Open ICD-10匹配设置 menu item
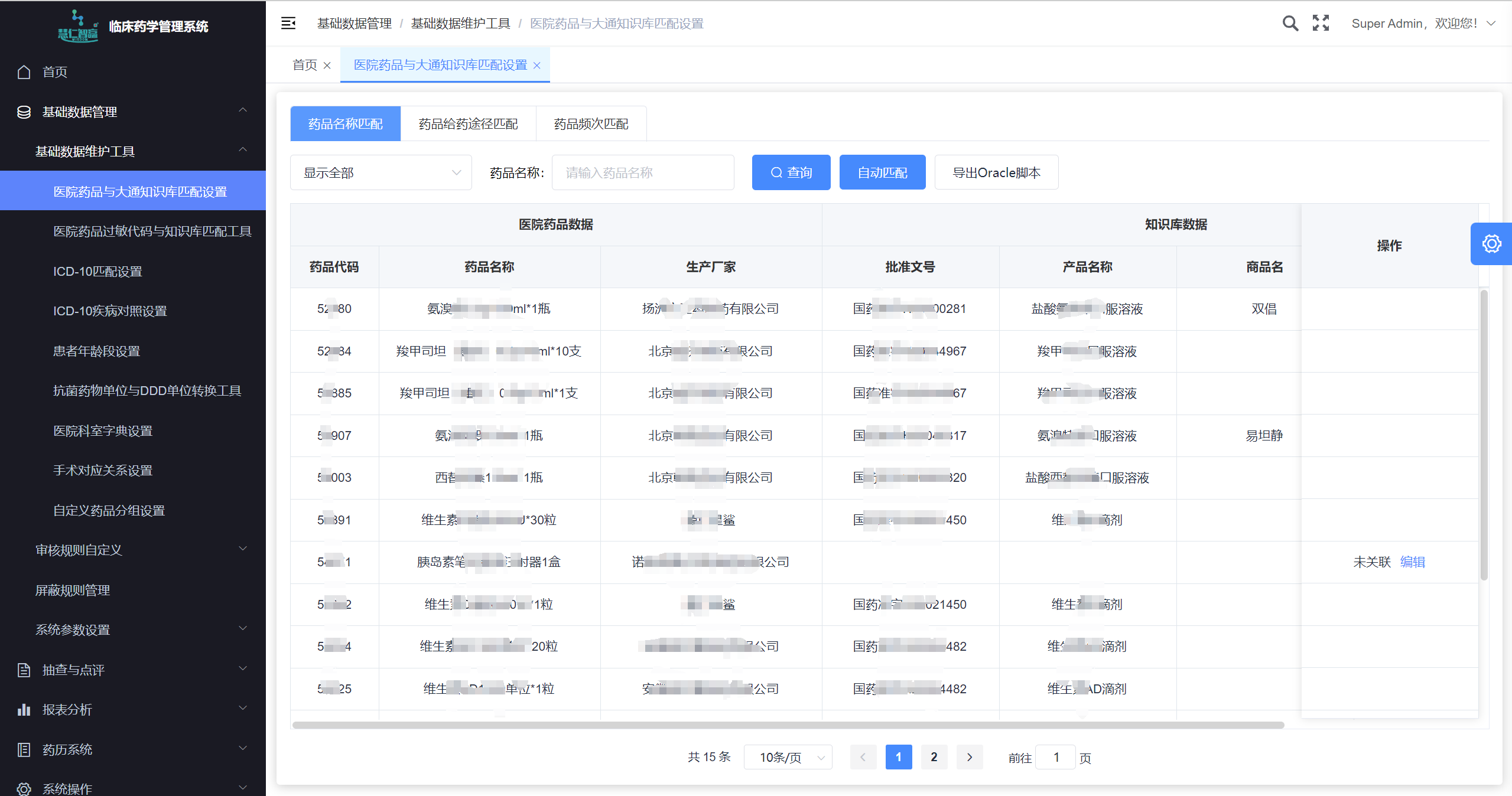This screenshot has height=796, width=1512. click(x=133, y=272)
